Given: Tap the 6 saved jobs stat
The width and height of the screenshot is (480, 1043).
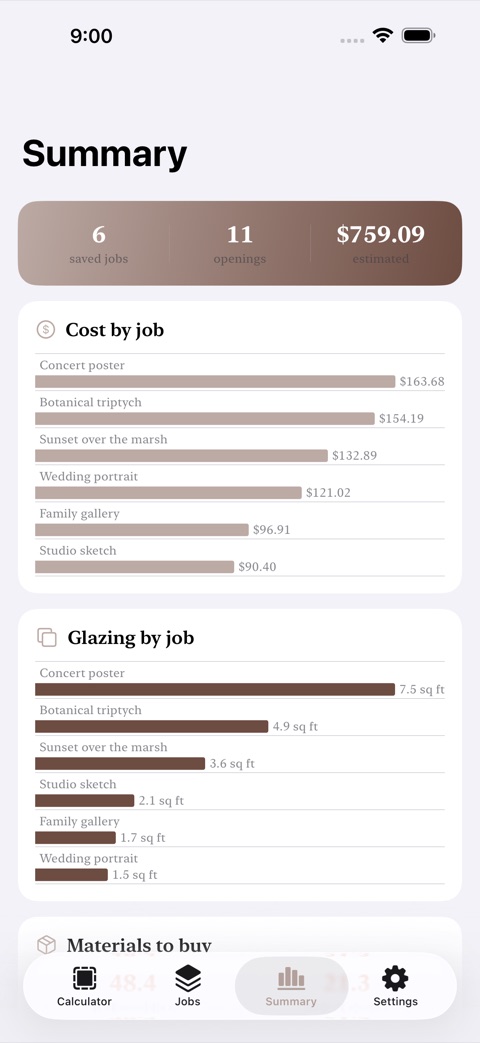Looking at the screenshot, I should coord(98,243).
